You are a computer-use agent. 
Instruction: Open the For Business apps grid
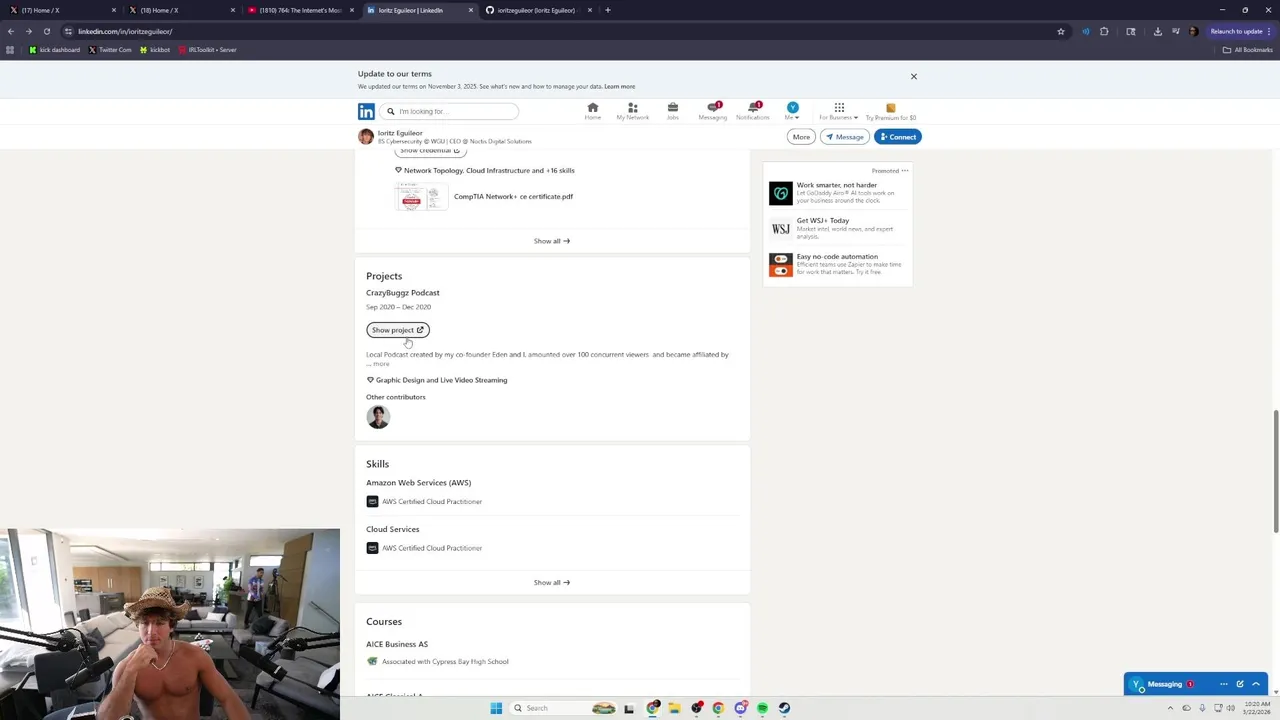click(x=839, y=111)
